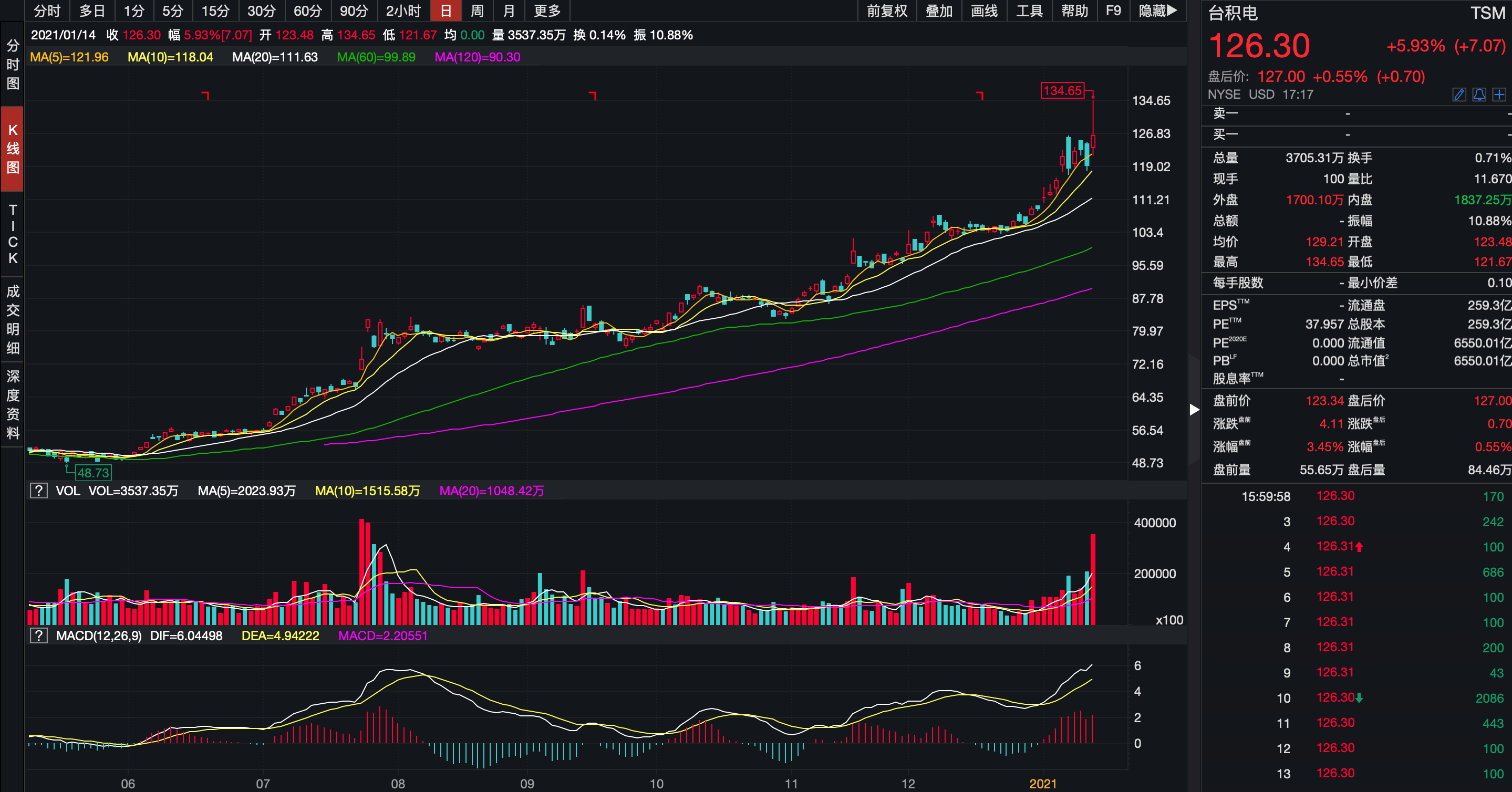Expand the 更多 timeframe menu

pyautogui.click(x=547, y=11)
